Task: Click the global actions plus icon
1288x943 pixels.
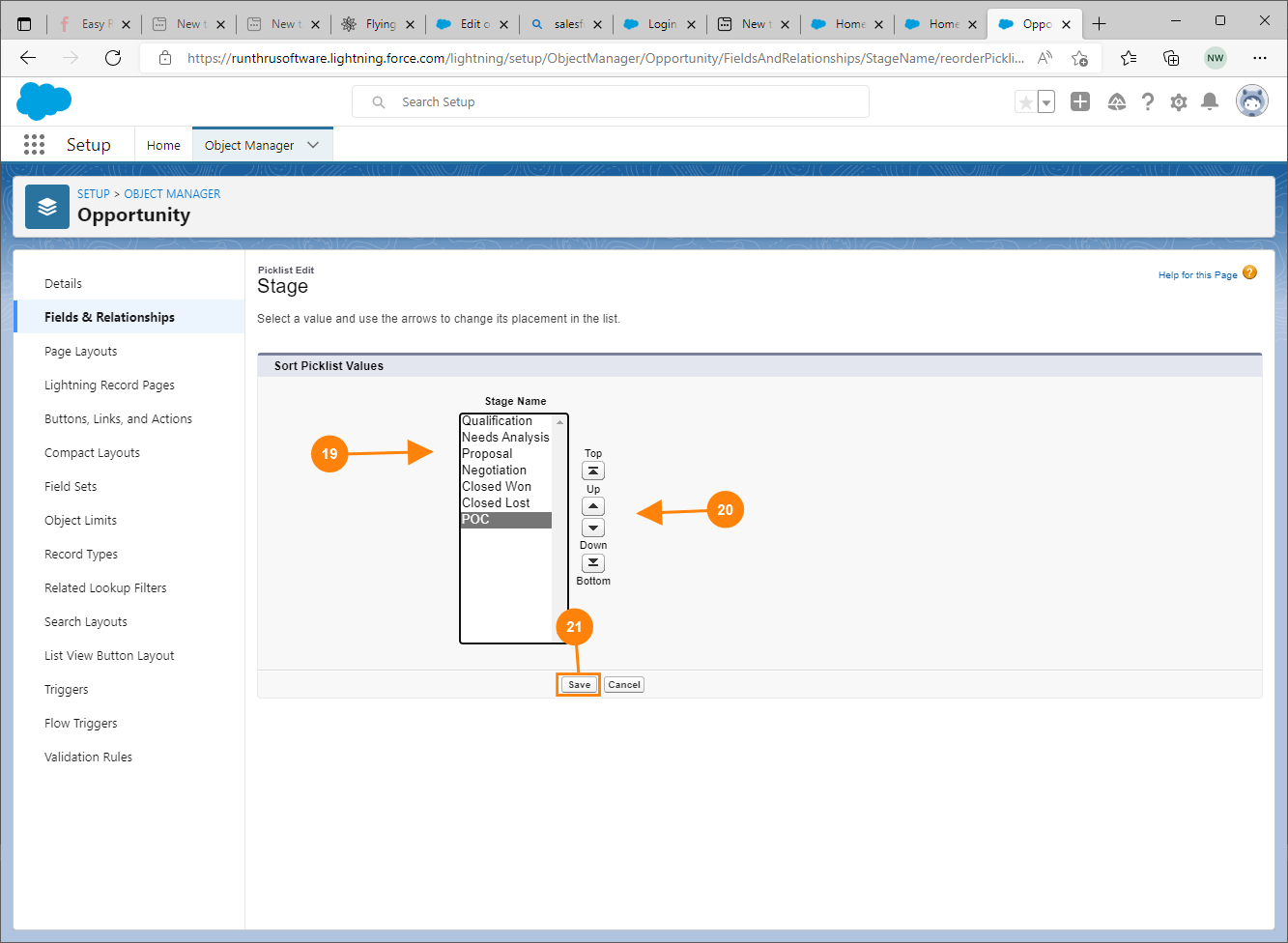Action: (x=1080, y=102)
